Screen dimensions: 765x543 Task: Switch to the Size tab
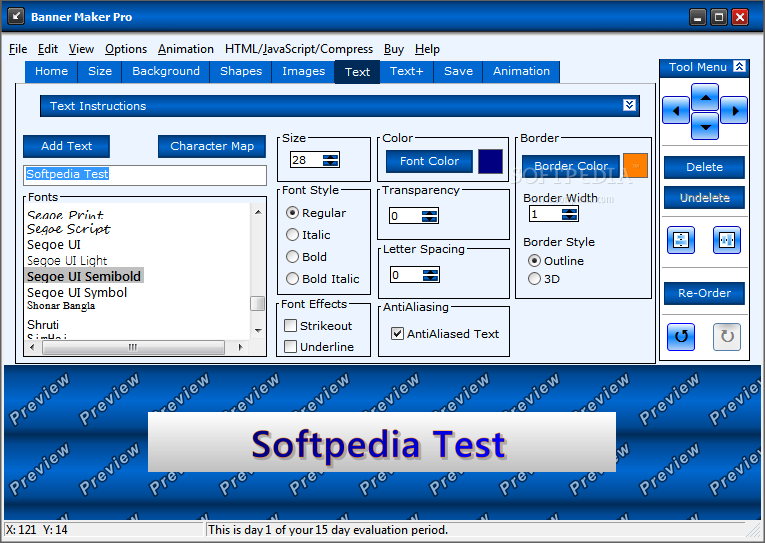(100, 71)
